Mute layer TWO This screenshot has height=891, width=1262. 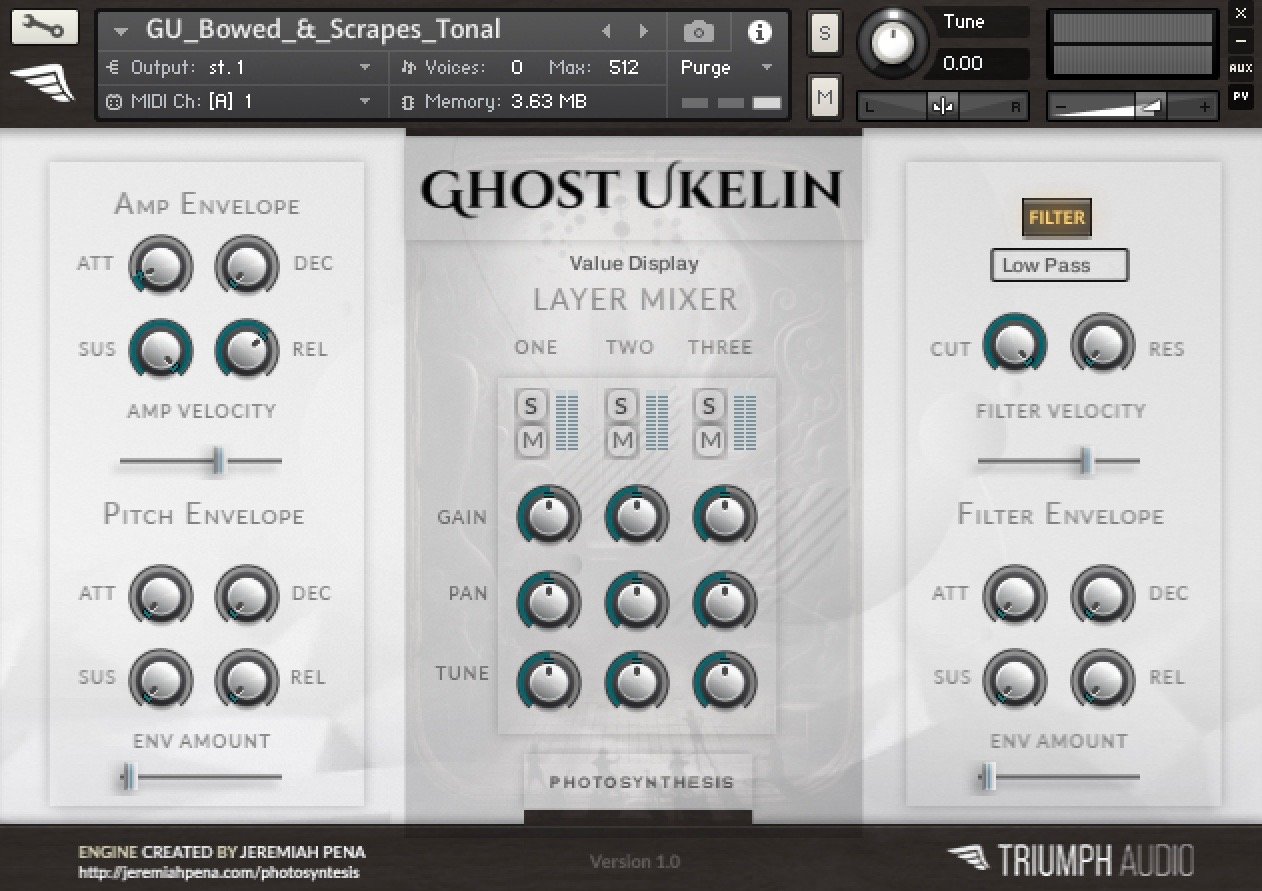click(621, 439)
